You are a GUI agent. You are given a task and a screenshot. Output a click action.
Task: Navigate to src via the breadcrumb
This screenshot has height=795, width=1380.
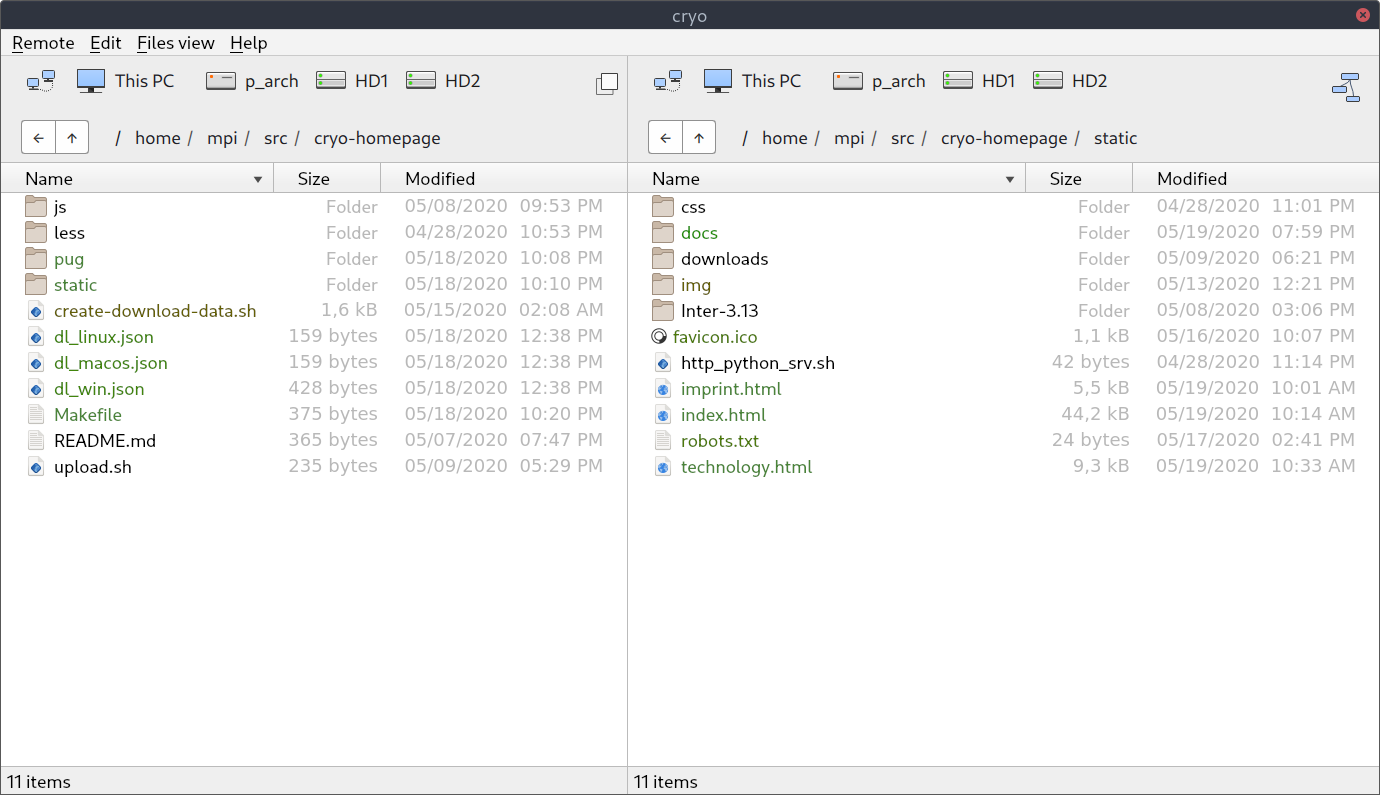(x=276, y=138)
